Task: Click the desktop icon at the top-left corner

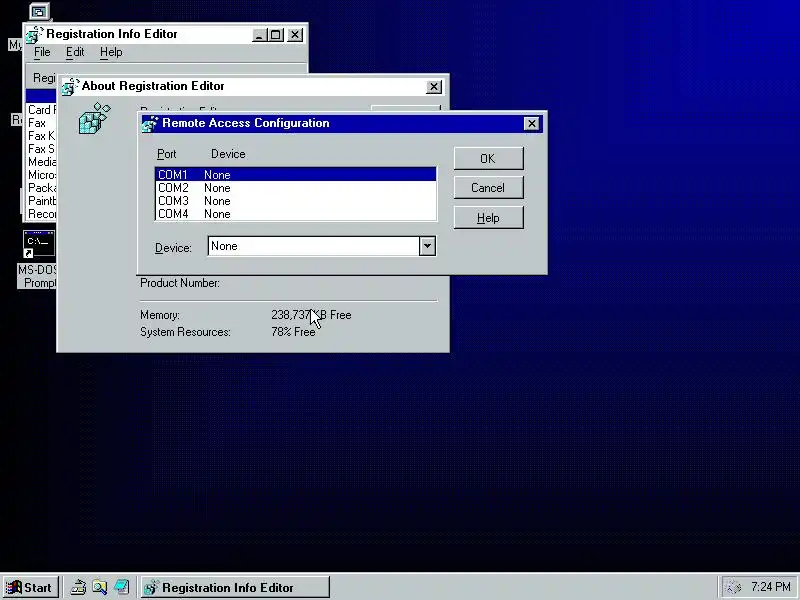Action: tap(39, 11)
